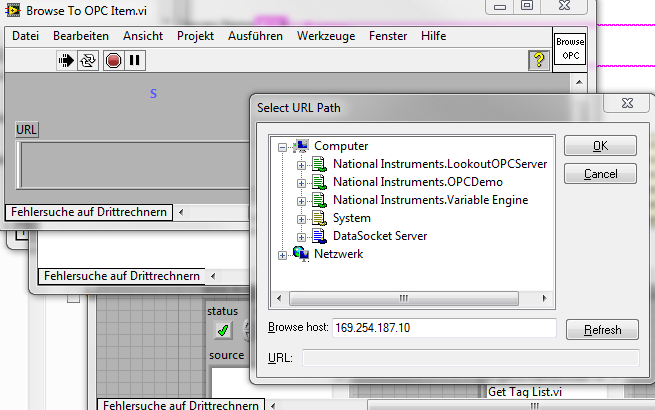
Task: Open the context help question mark
Action: [x=539, y=61]
